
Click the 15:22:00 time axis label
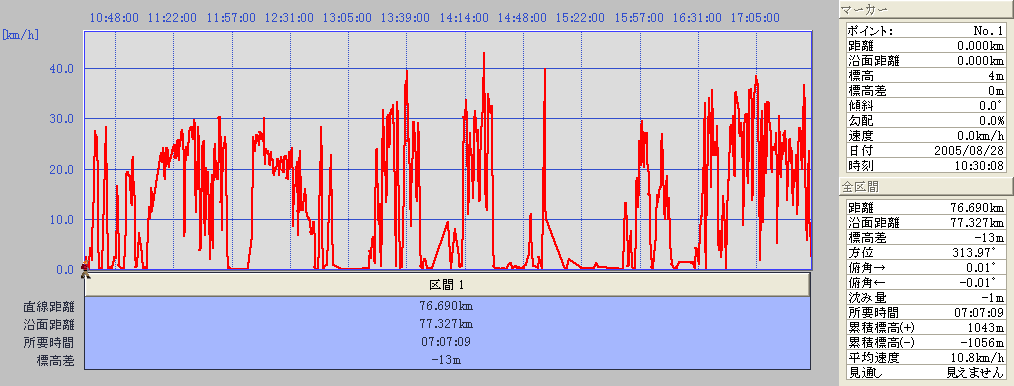tap(581, 18)
